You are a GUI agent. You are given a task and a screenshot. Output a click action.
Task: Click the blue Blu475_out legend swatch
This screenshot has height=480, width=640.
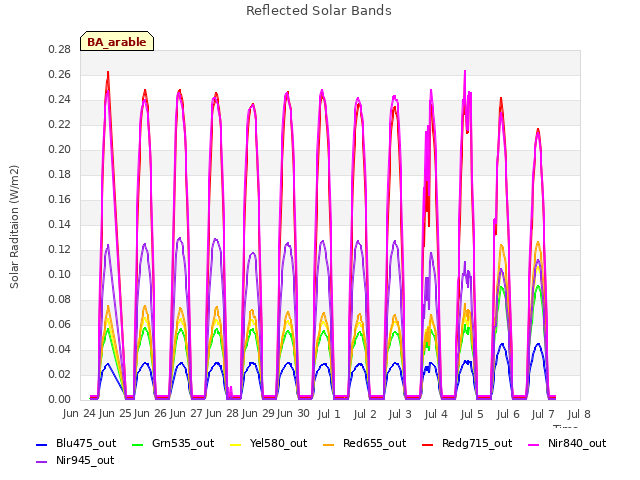coord(42,444)
